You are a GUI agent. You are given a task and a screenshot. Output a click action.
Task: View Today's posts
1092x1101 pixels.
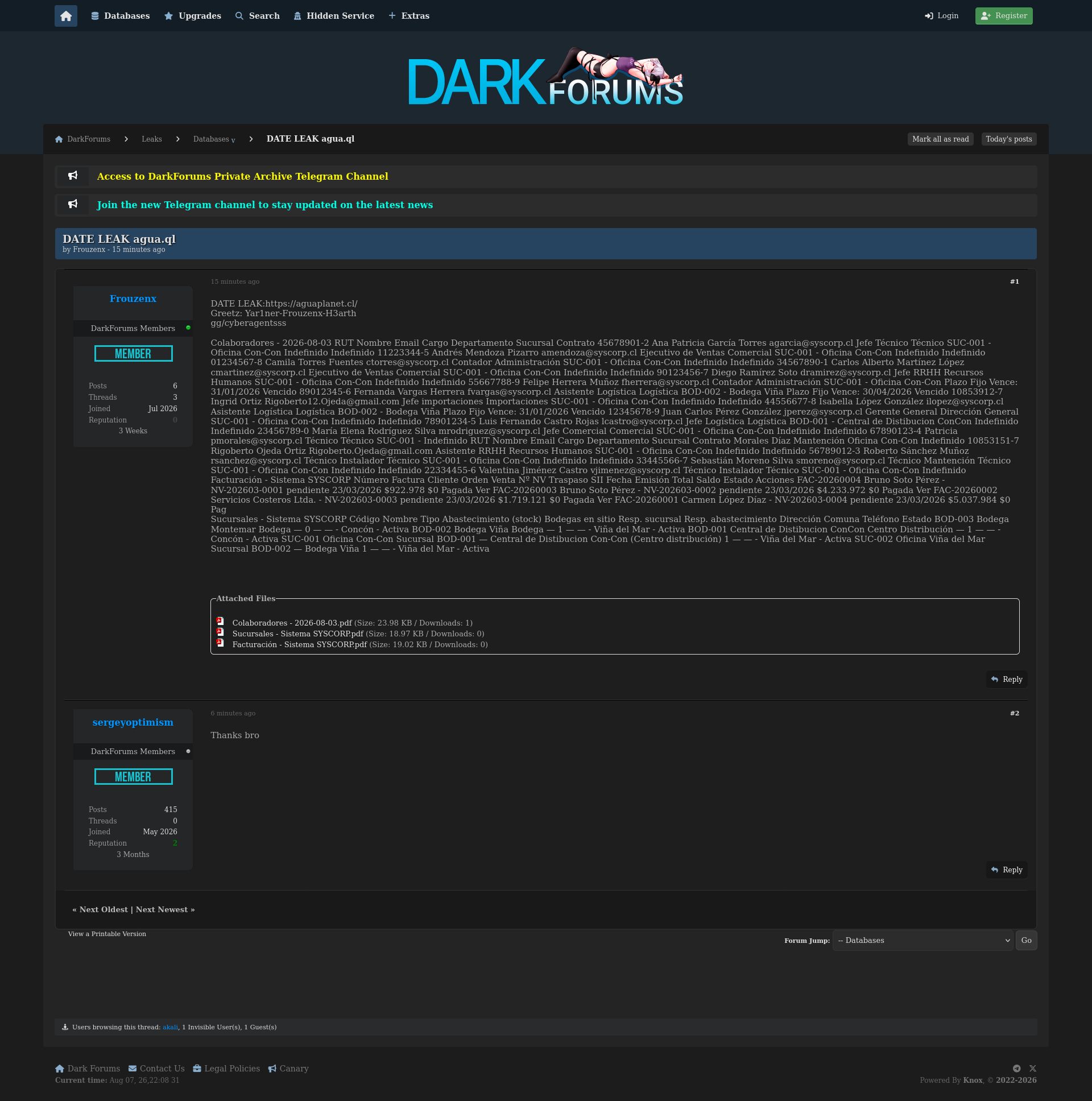coord(1009,139)
